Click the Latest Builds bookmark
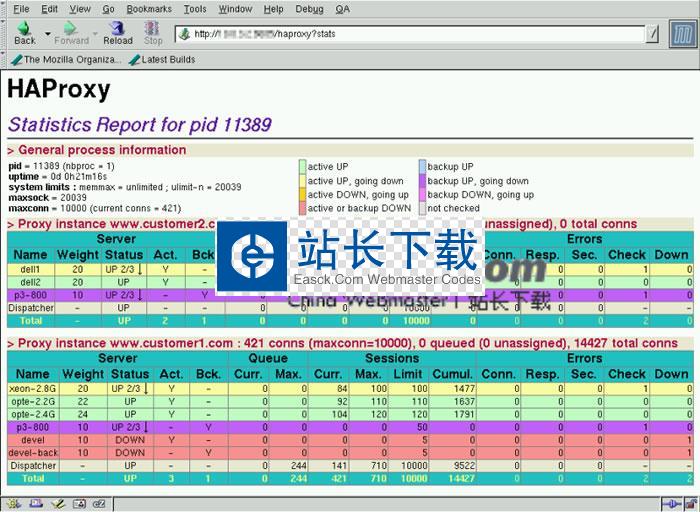The width and height of the screenshot is (700, 512). pyautogui.click(x=162, y=59)
